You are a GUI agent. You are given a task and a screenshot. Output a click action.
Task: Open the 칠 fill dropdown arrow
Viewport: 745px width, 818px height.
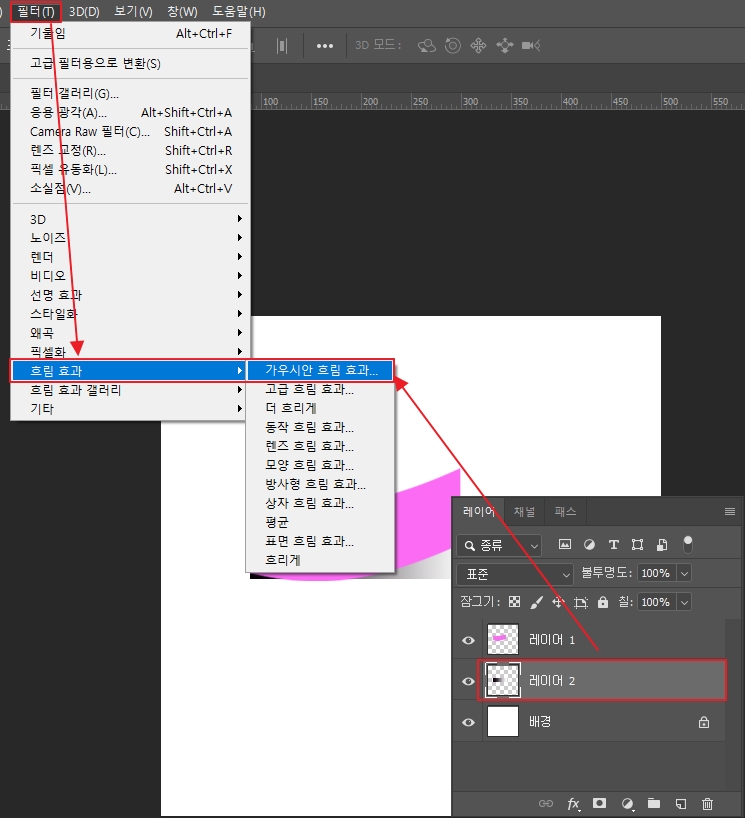point(684,602)
